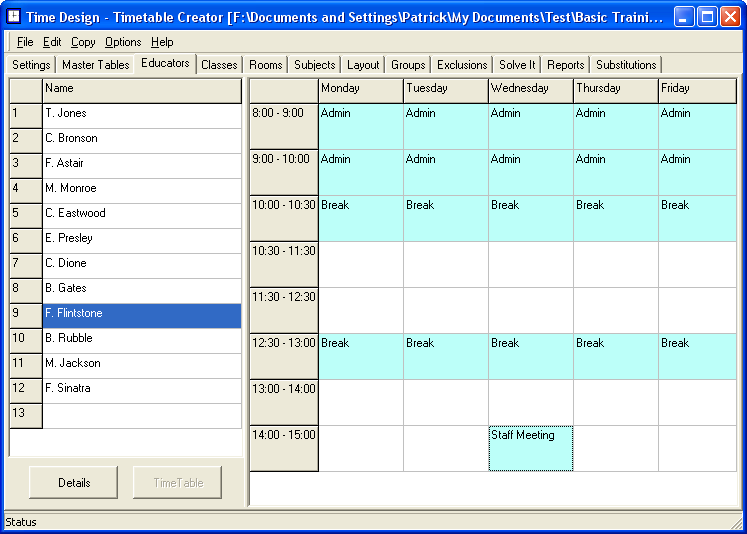Switch to the Master Tables tab

click(x=95, y=65)
